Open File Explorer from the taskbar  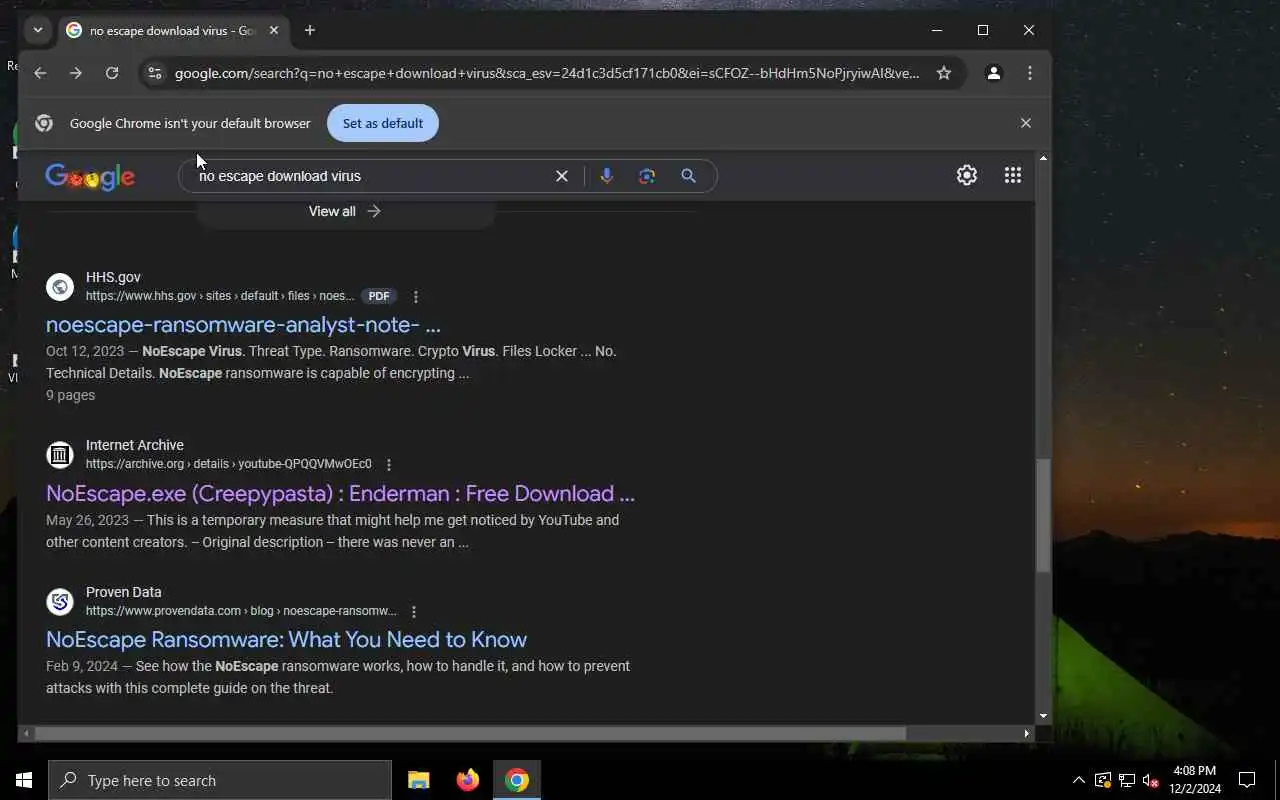pos(419,780)
